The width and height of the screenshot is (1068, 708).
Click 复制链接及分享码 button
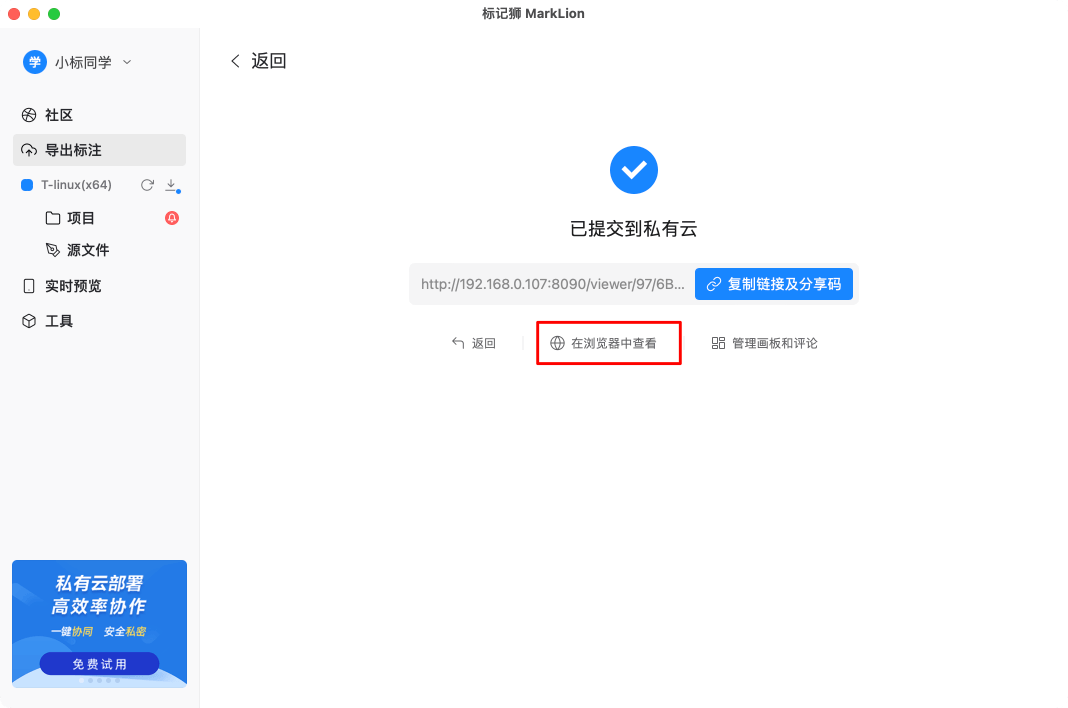pos(774,284)
